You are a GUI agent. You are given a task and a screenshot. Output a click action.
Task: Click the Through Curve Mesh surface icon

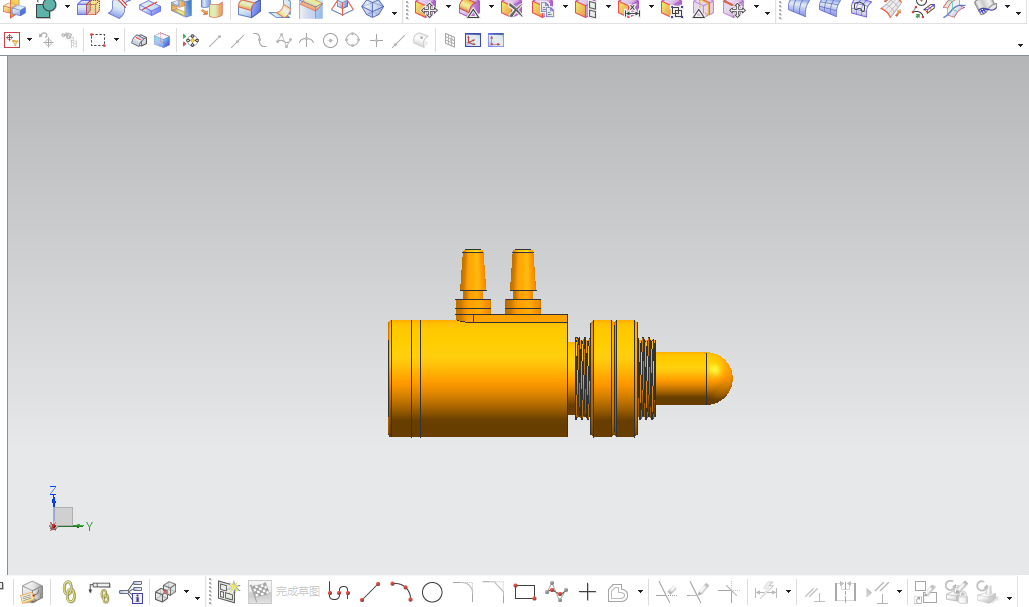[830, 9]
